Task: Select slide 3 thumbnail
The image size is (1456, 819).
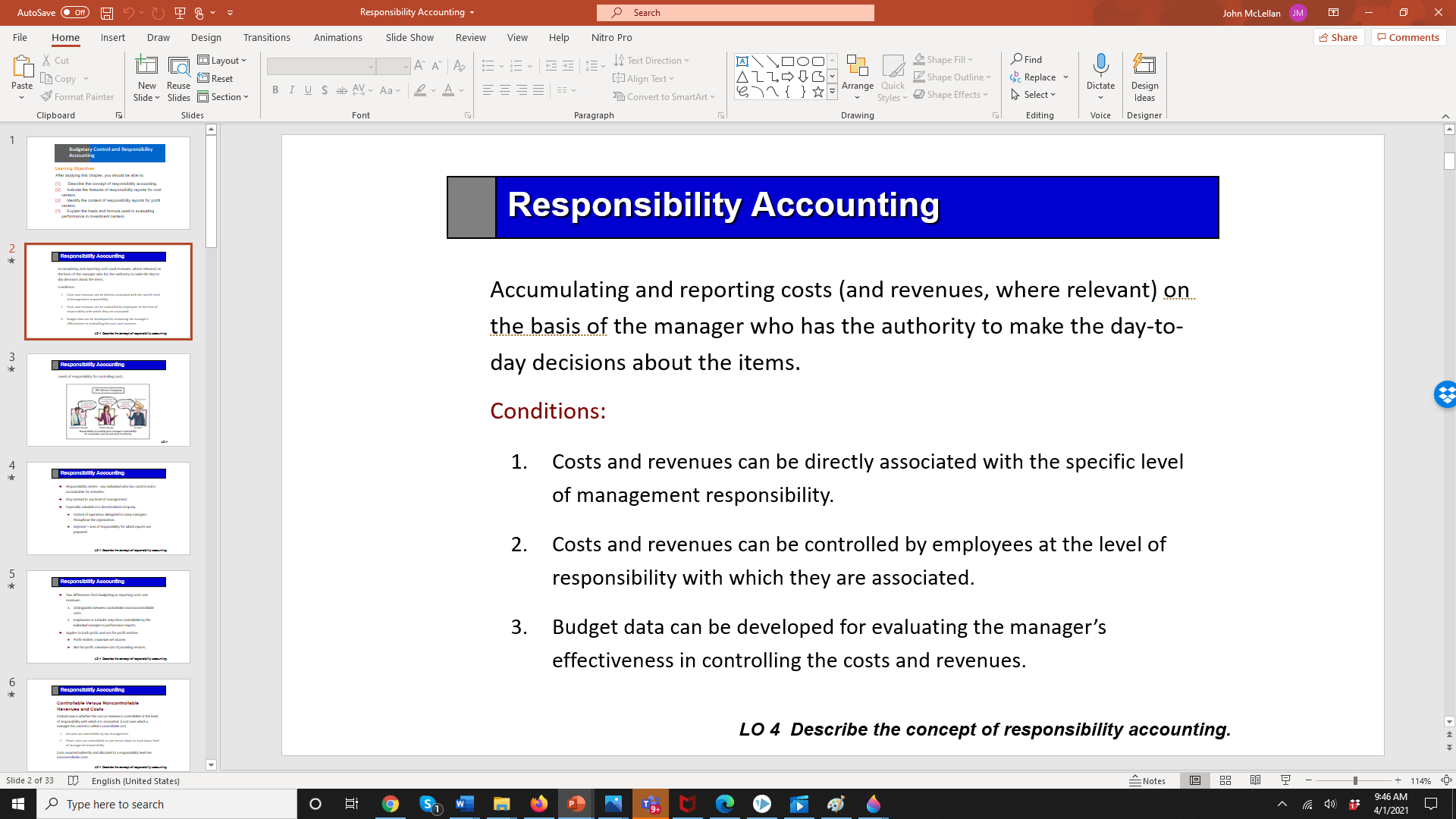Action: point(108,400)
